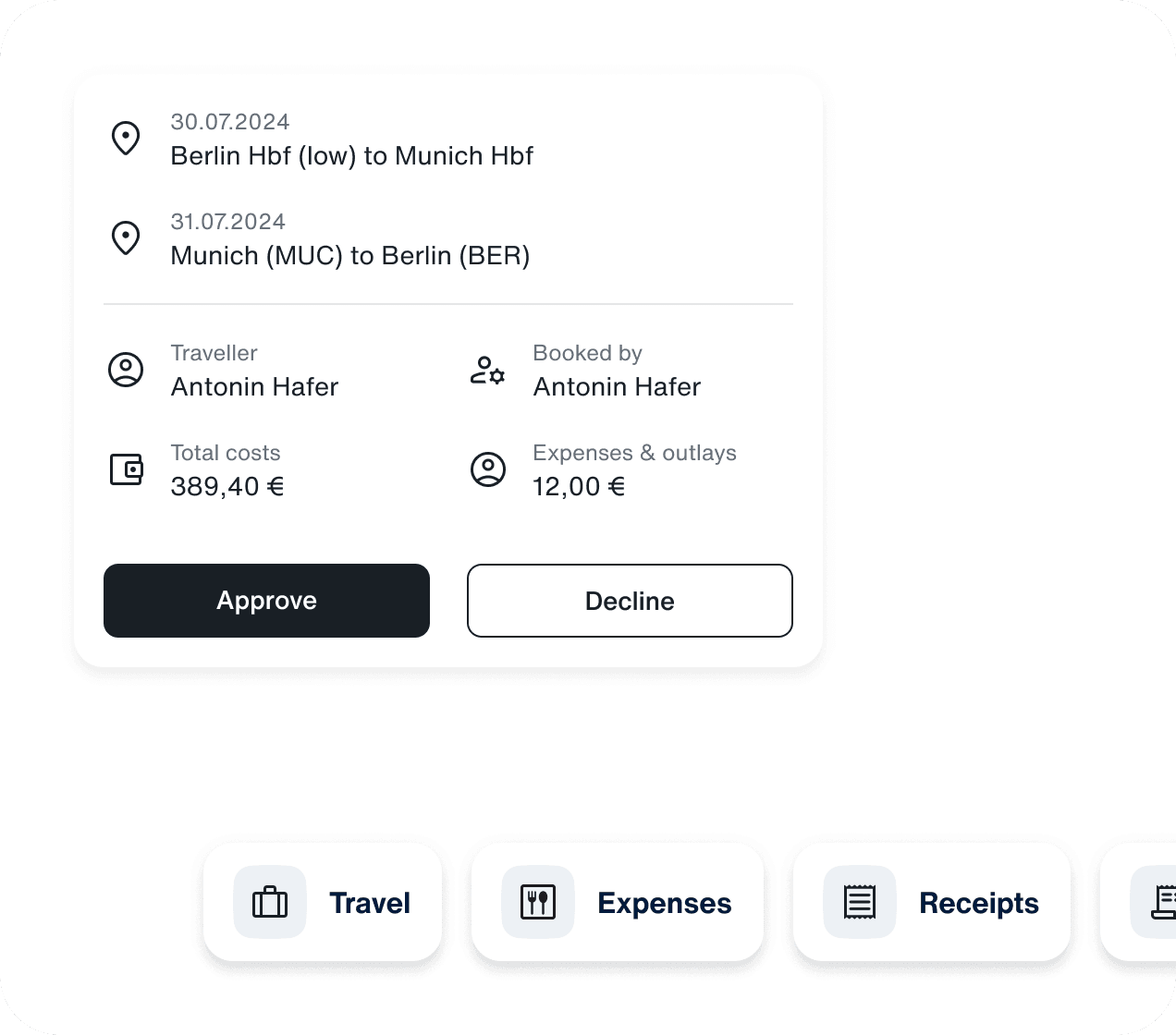Approve the travel request

266,601
